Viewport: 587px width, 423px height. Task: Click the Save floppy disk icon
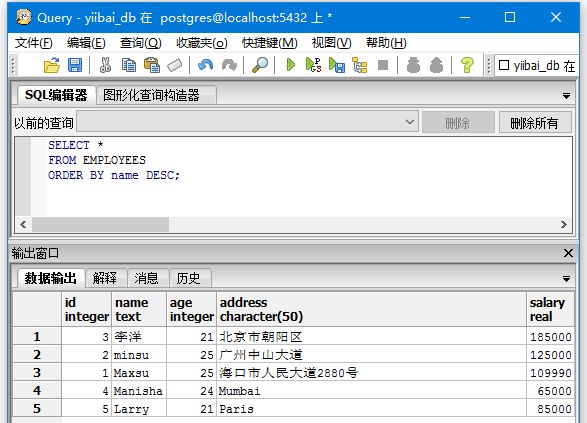point(75,66)
